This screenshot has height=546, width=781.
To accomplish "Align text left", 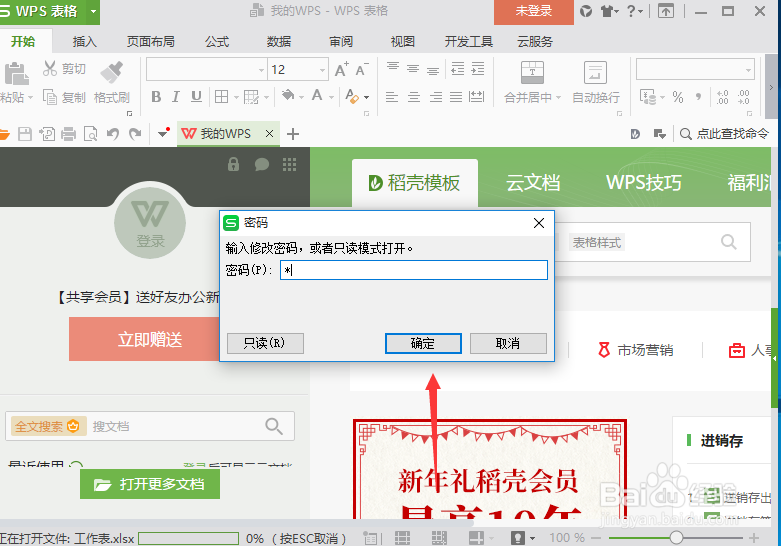I will tap(392, 97).
